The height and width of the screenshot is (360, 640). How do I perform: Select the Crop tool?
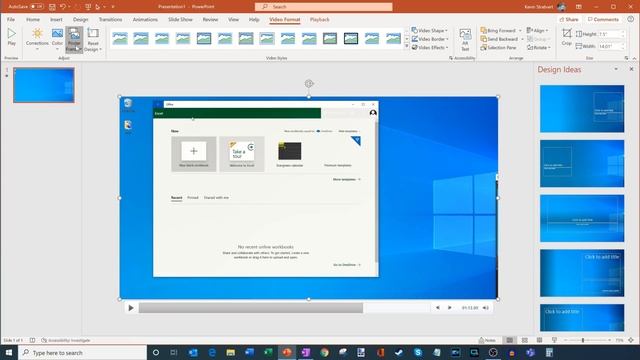[567, 37]
